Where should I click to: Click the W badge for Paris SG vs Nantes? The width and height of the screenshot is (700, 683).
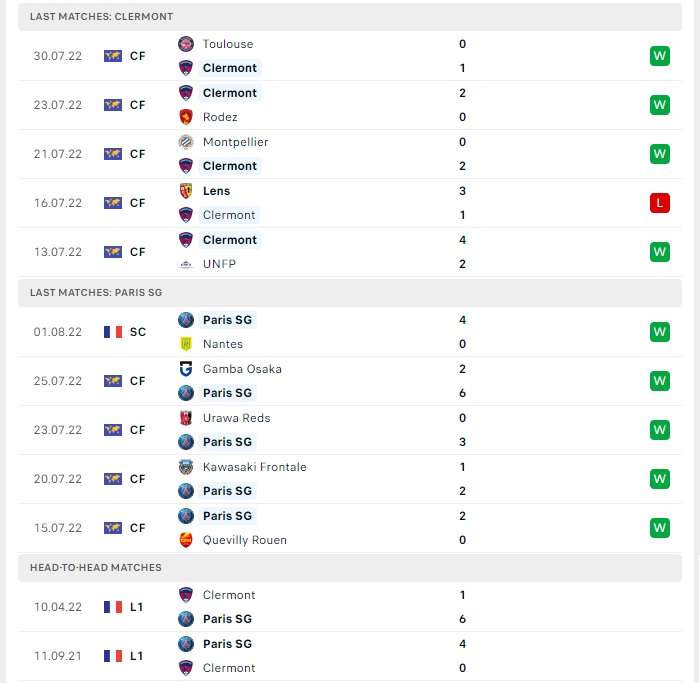(660, 332)
